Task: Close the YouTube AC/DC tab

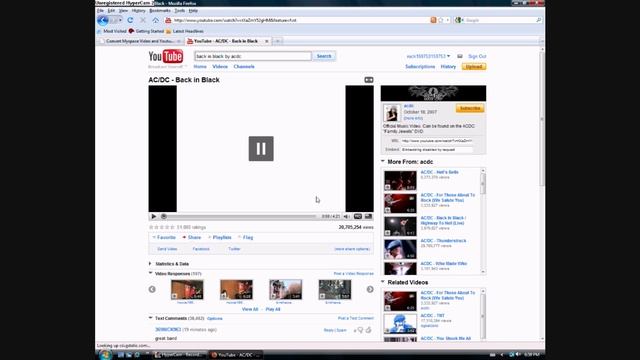Action: 267,41
